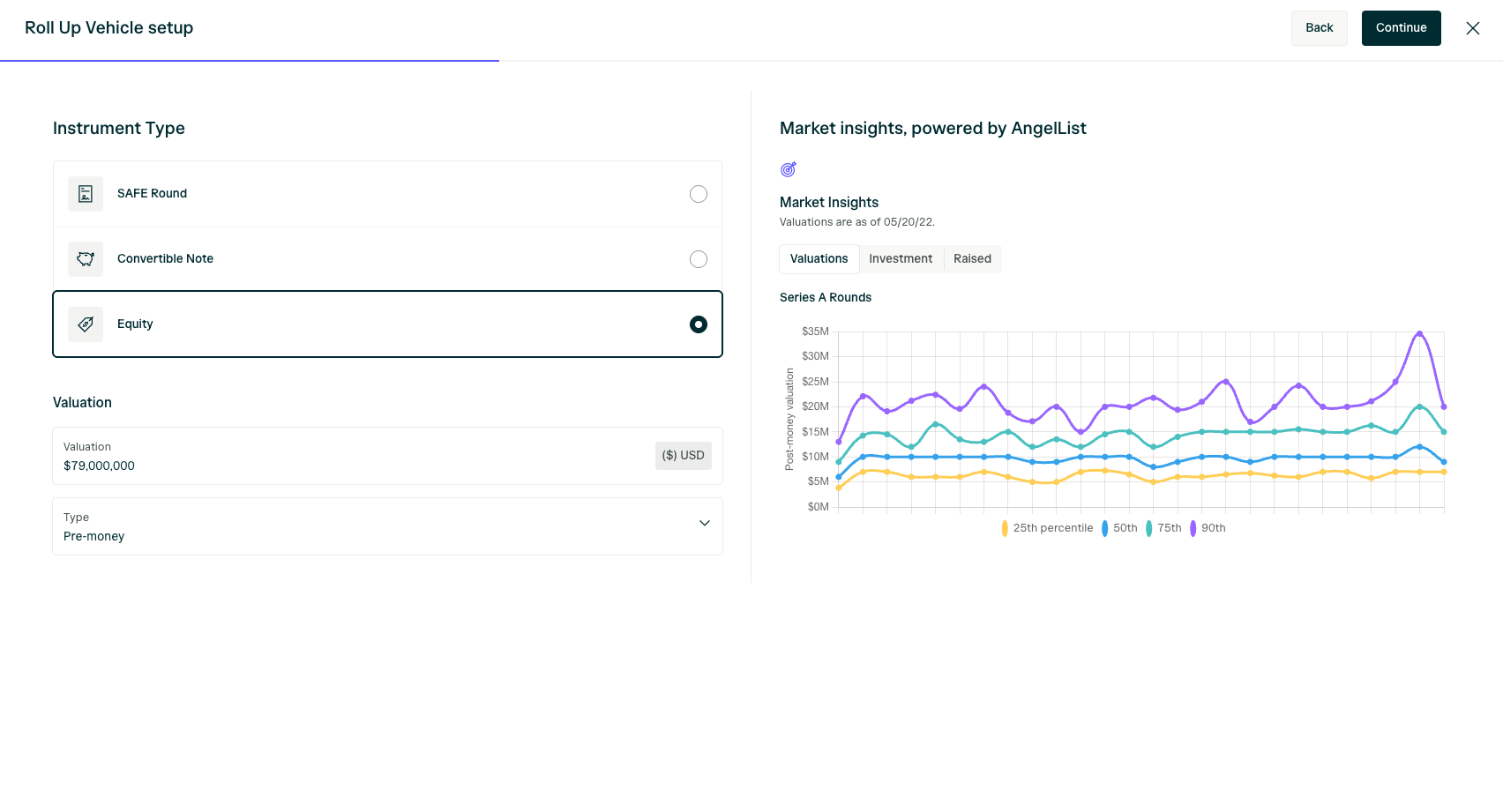Close the Roll Up Vehicle setup dialog

click(x=1473, y=28)
